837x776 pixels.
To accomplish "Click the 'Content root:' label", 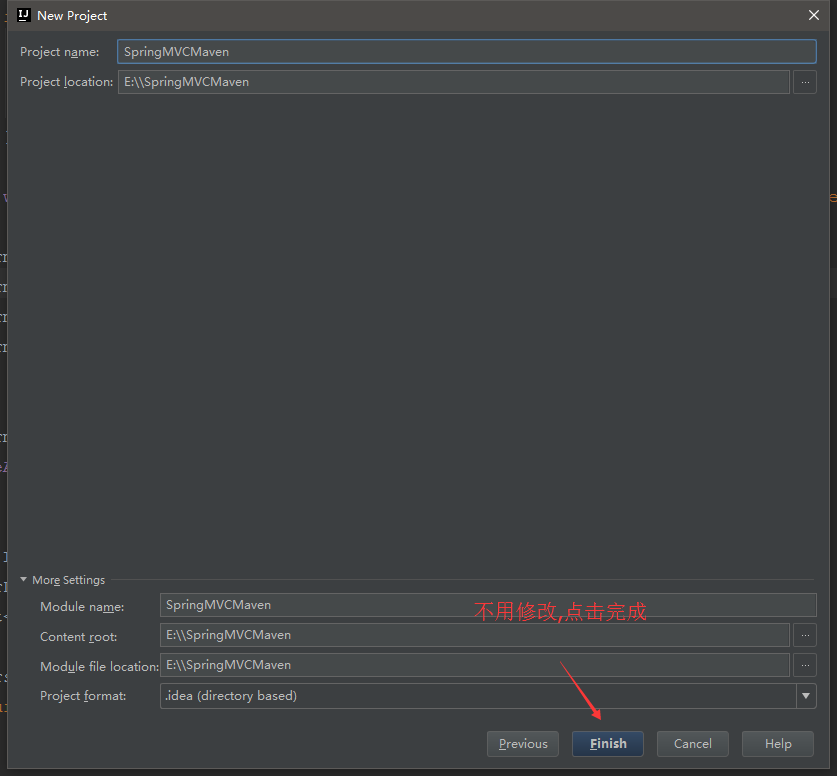I will click(x=78, y=637).
